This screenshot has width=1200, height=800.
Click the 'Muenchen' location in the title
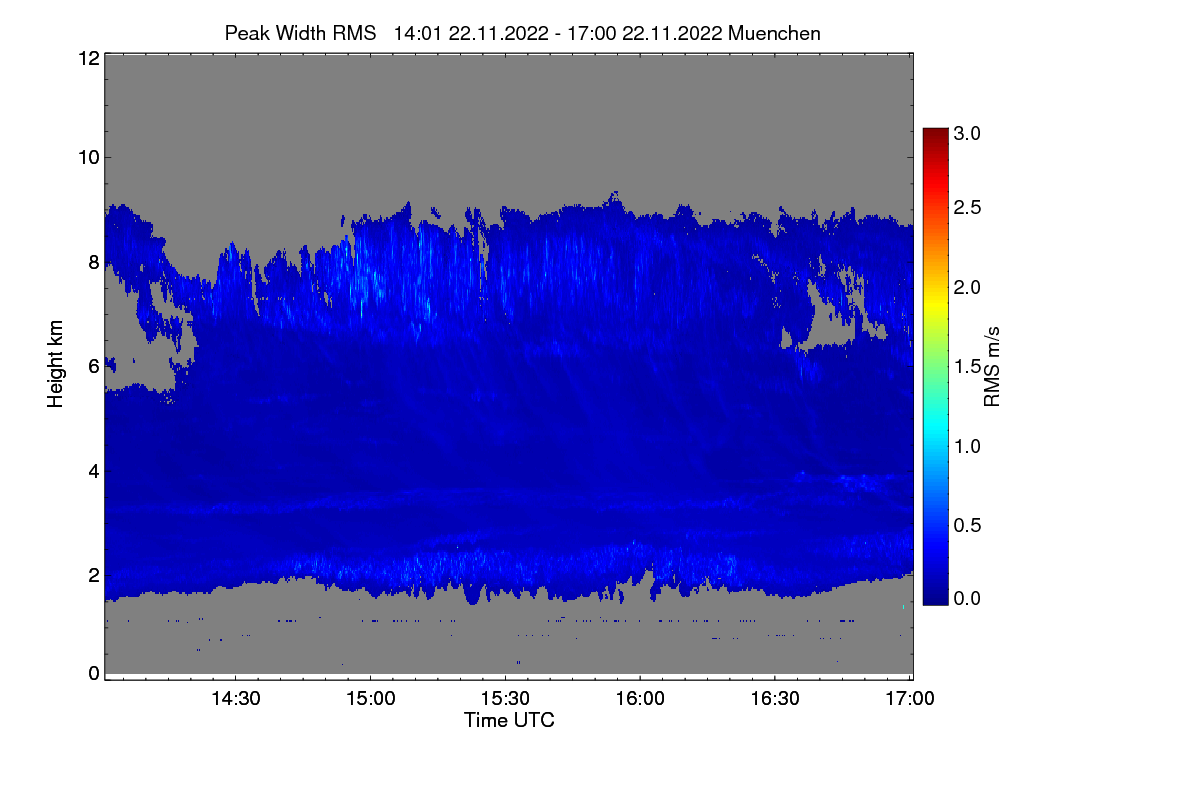click(x=775, y=33)
